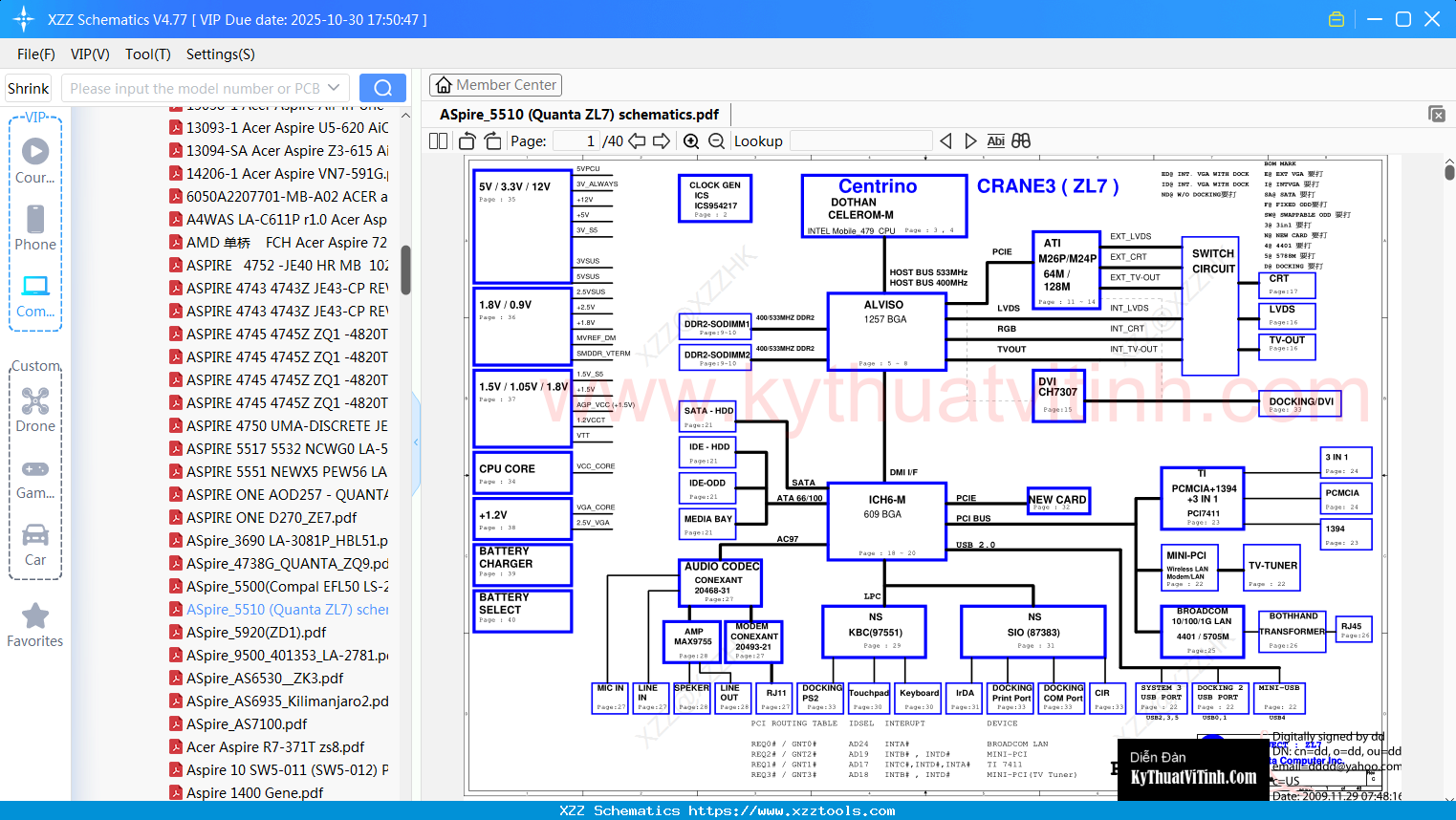The image size is (1456, 820).
Task: Click the model number search field
Action: tap(194, 88)
